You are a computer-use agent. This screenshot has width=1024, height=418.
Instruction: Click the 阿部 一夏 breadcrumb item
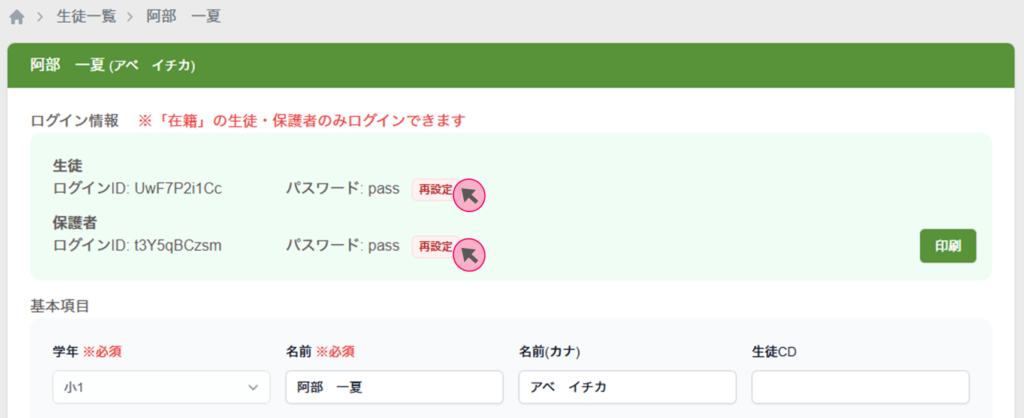184,17
